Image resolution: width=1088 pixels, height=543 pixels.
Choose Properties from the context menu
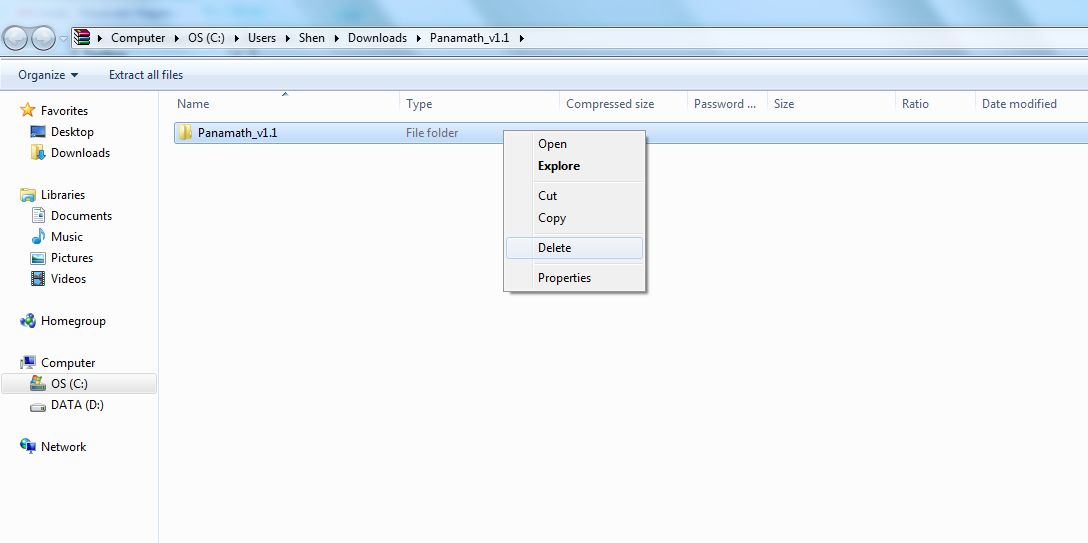[575, 278]
